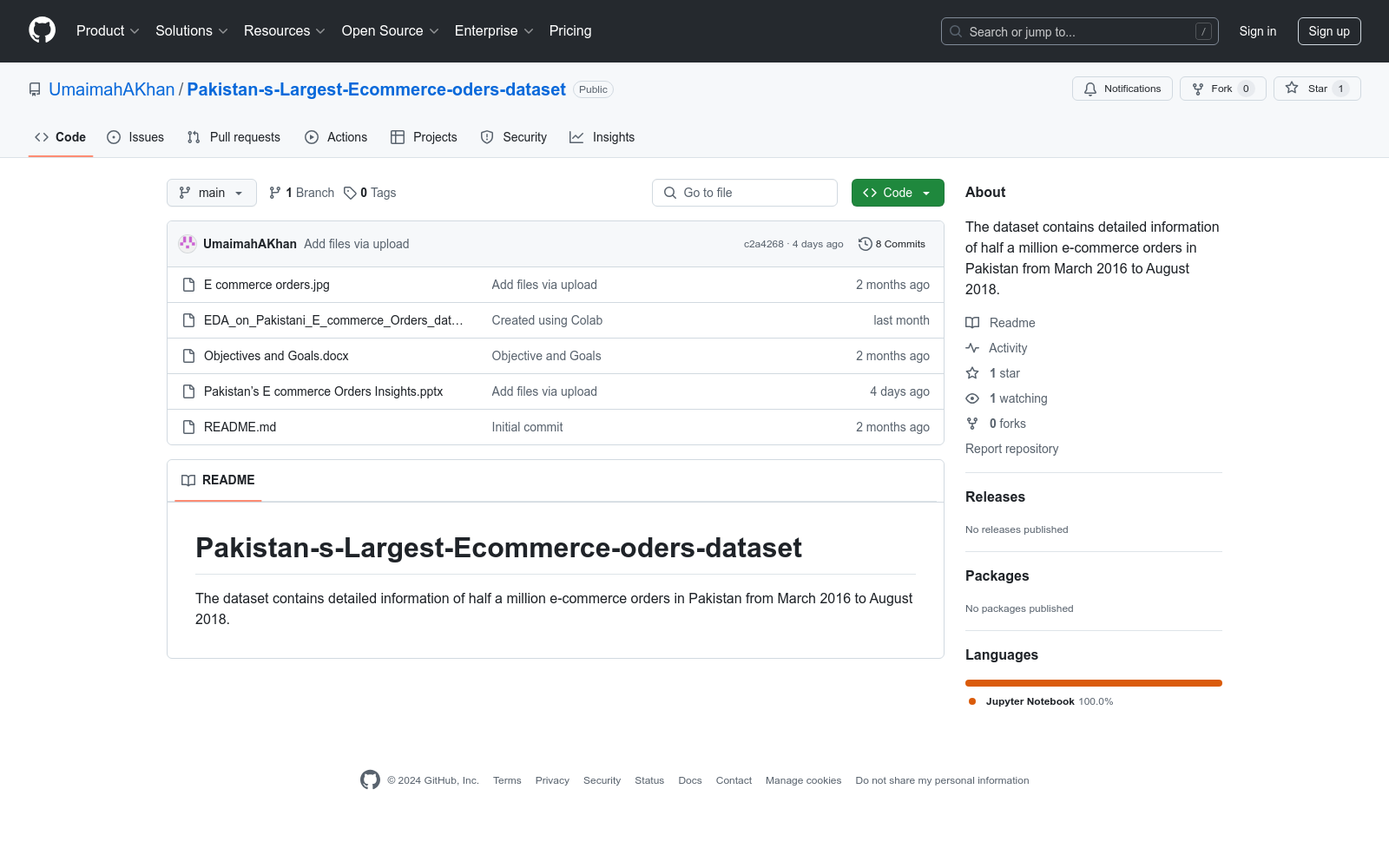This screenshot has width=1389, height=868.
Task: Click the star icon beside 1 star
Action: pyautogui.click(x=972, y=373)
